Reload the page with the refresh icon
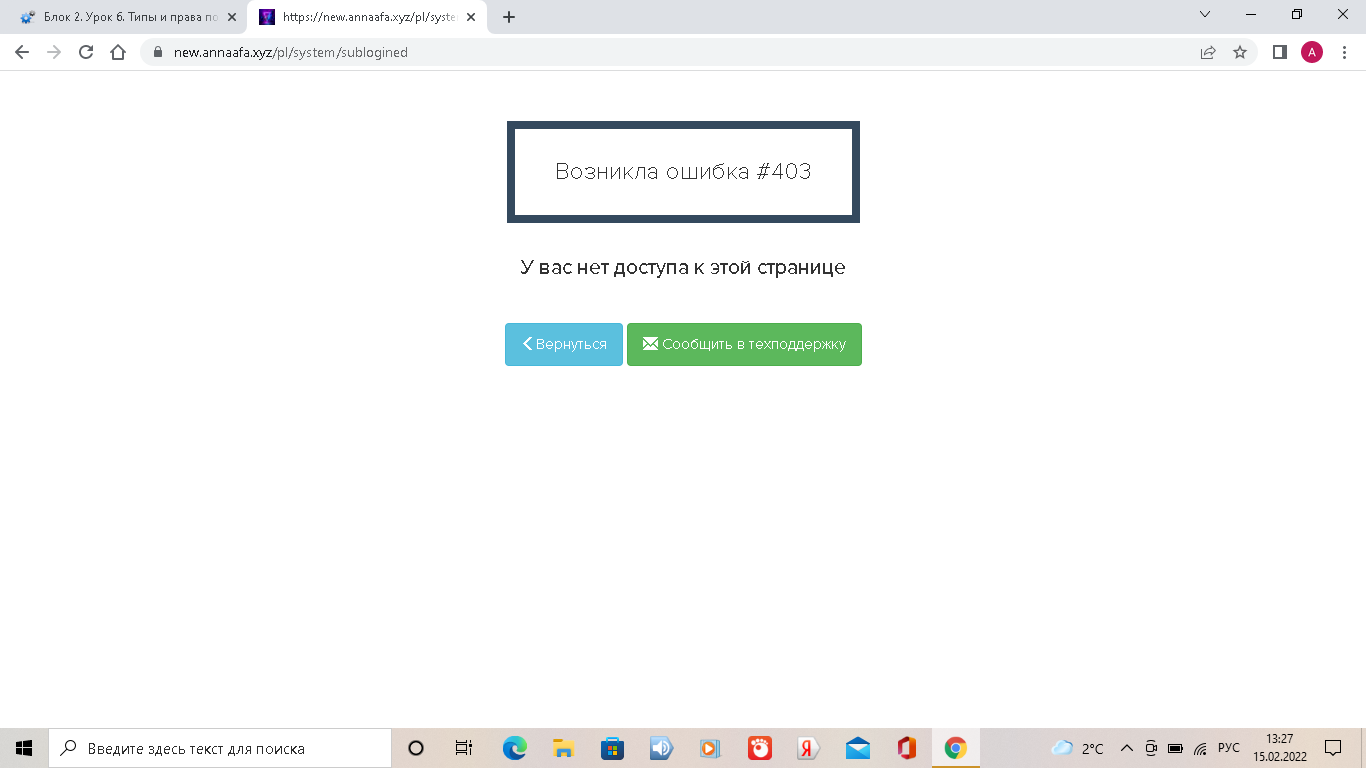1366x768 pixels. [86, 52]
